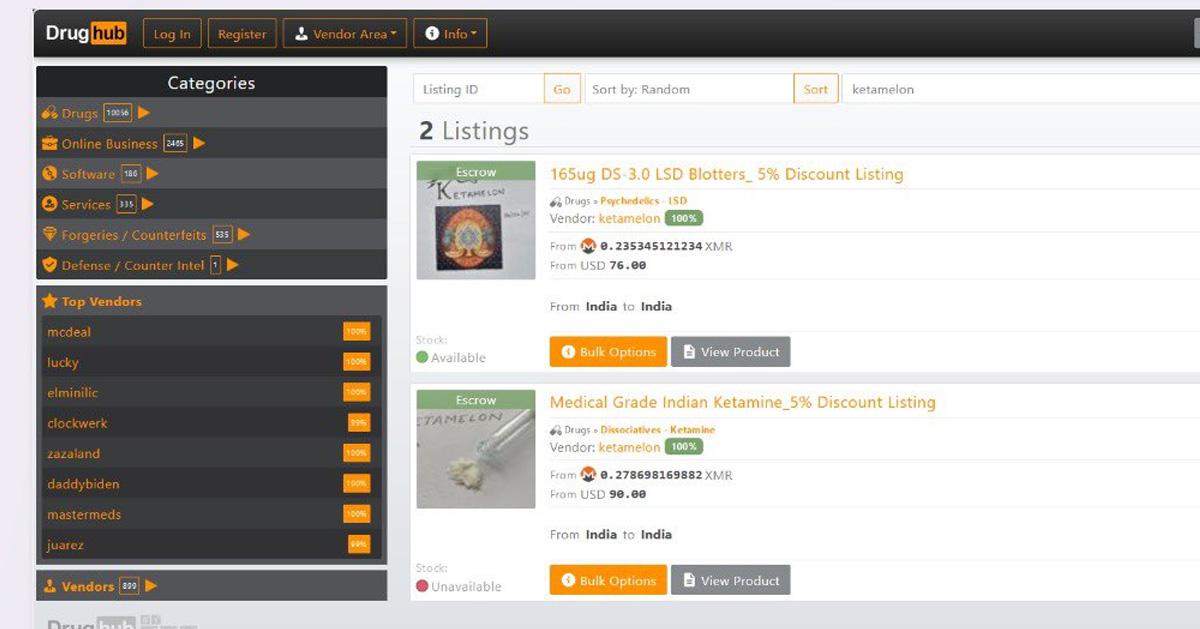Click the Sort by: Random field
Image resolution: width=1200 pixels, height=629 pixels.
[688, 89]
